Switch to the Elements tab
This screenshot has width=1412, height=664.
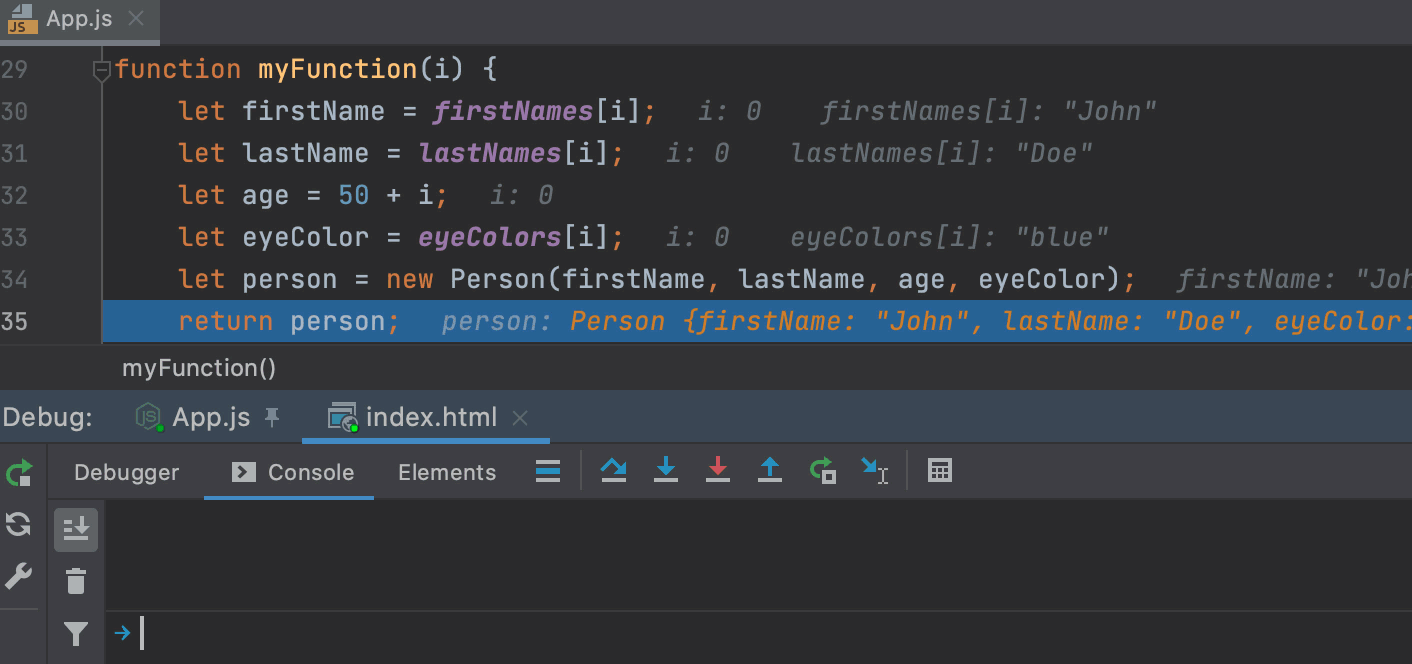[446, 471]
